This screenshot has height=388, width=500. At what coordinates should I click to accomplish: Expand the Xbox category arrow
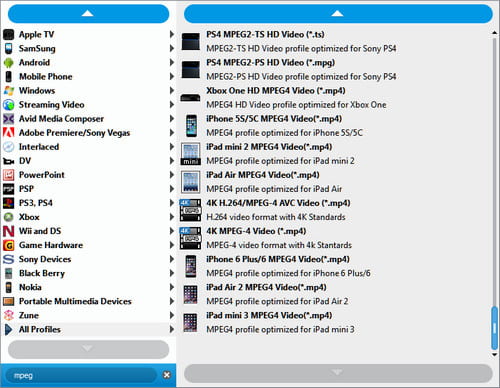172,217
